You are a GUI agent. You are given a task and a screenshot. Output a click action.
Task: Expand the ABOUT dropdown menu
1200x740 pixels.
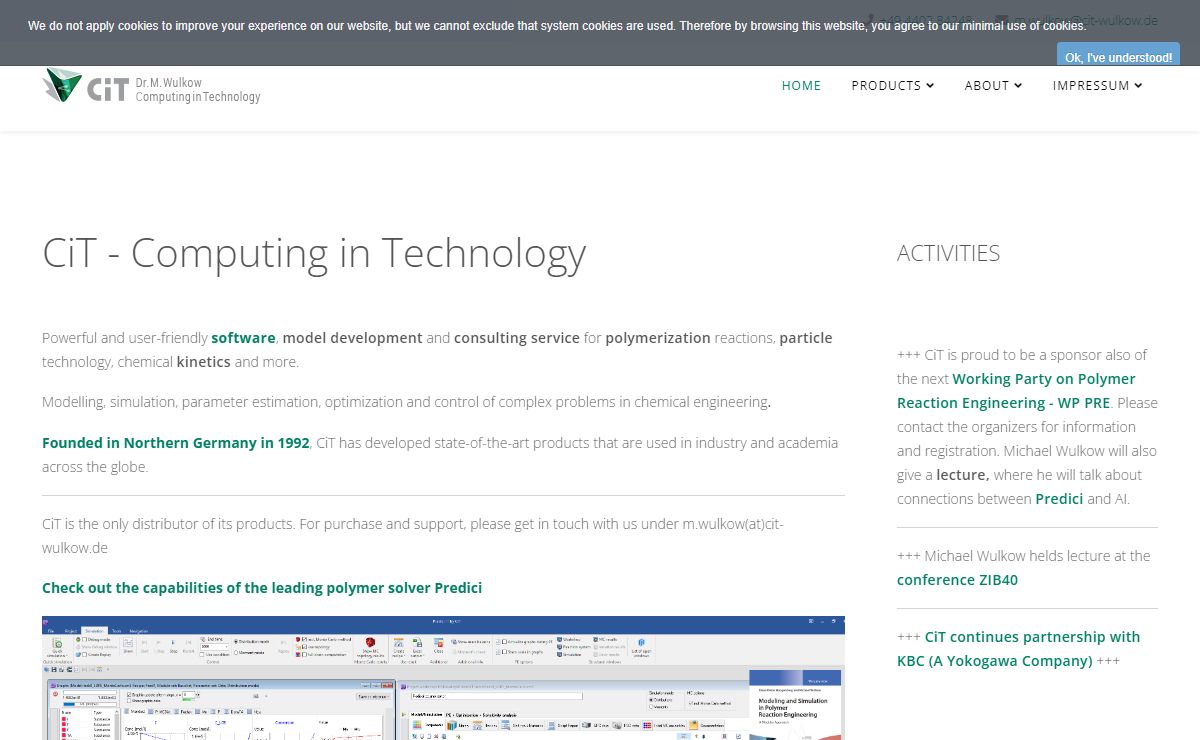pyautogui.click(x=993, y=86)
